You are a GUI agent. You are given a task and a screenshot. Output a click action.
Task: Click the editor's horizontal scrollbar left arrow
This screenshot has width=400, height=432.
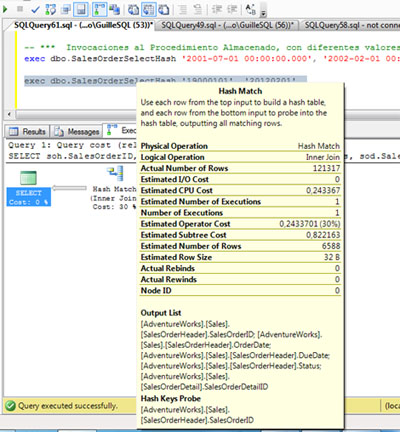[9, 115]
